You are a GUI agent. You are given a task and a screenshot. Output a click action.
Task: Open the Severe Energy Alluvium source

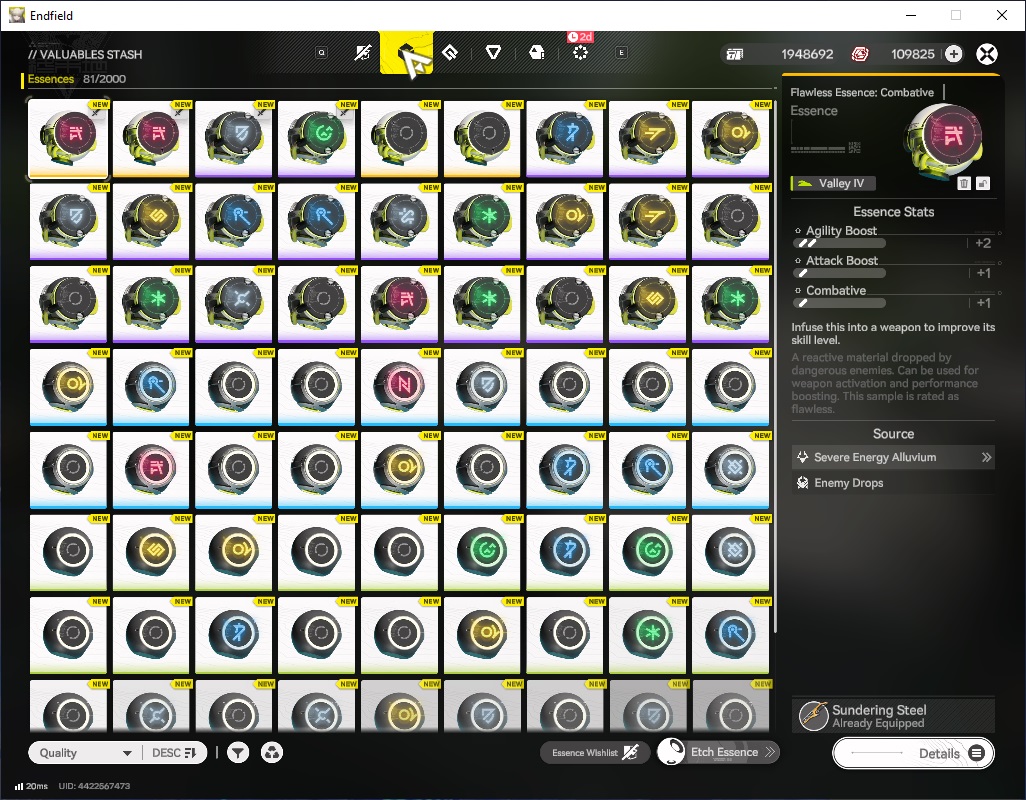point(893,457)
